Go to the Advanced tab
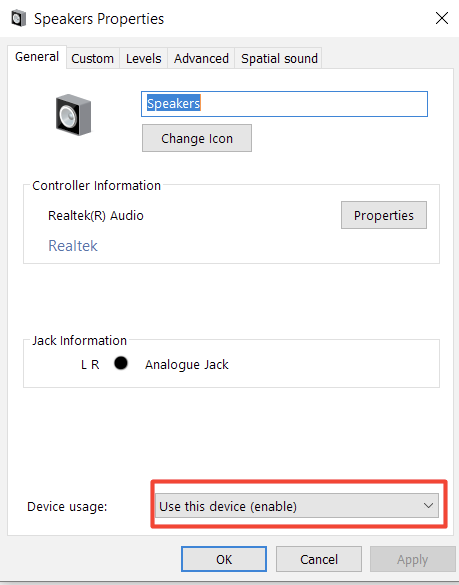The image size is (459, 585). click(x=201, y=59)
